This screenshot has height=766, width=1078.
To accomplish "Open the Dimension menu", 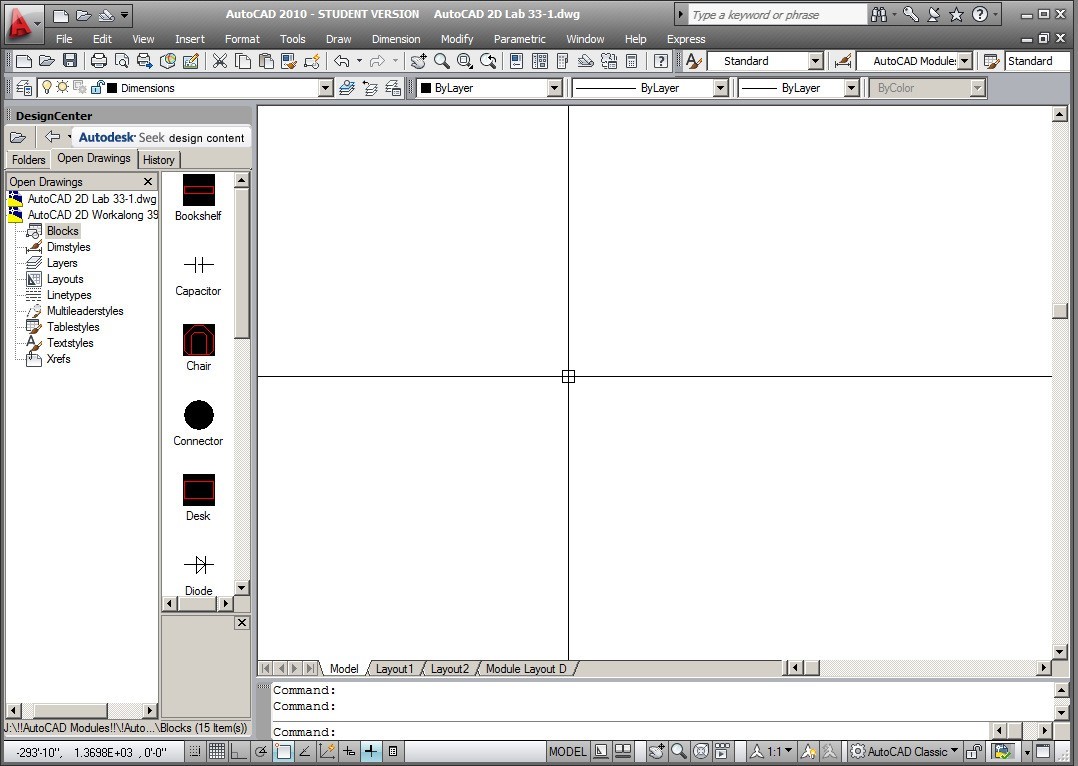I will [x=395, y=39].
